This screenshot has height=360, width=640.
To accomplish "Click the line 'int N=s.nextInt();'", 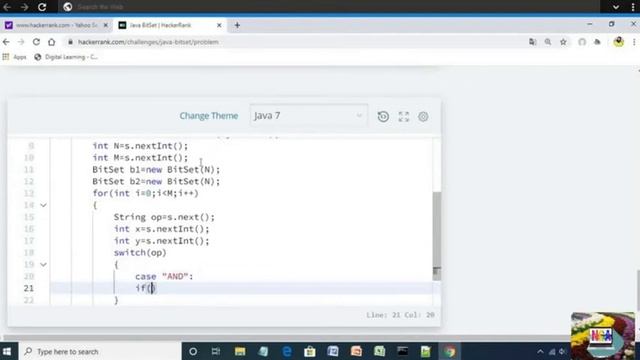I will pyautogui.click(x=140, y=146).
